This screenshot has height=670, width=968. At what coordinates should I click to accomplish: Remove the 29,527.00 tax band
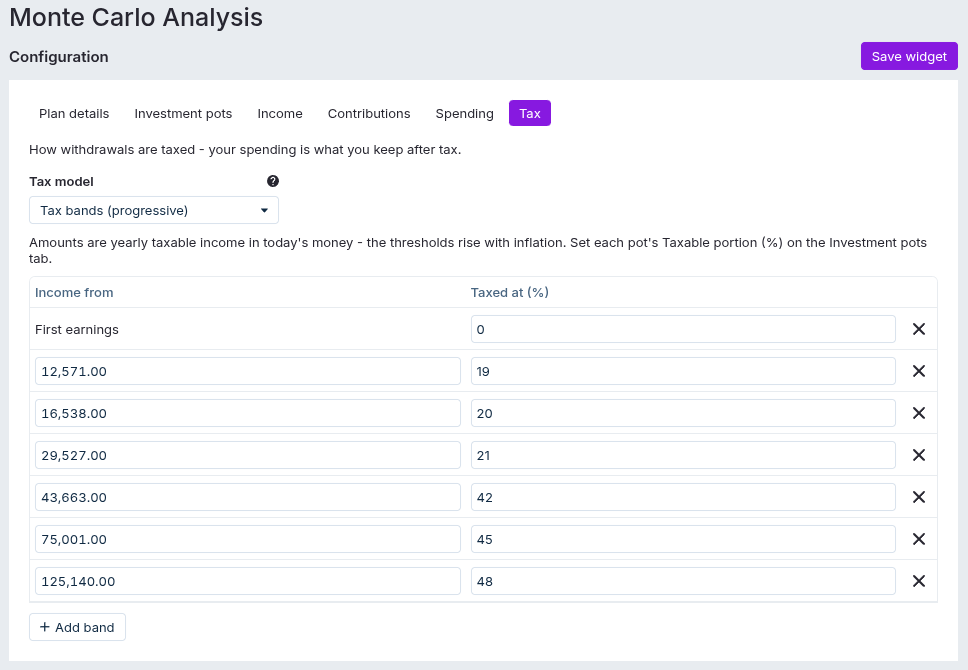(x=919, y=455)
